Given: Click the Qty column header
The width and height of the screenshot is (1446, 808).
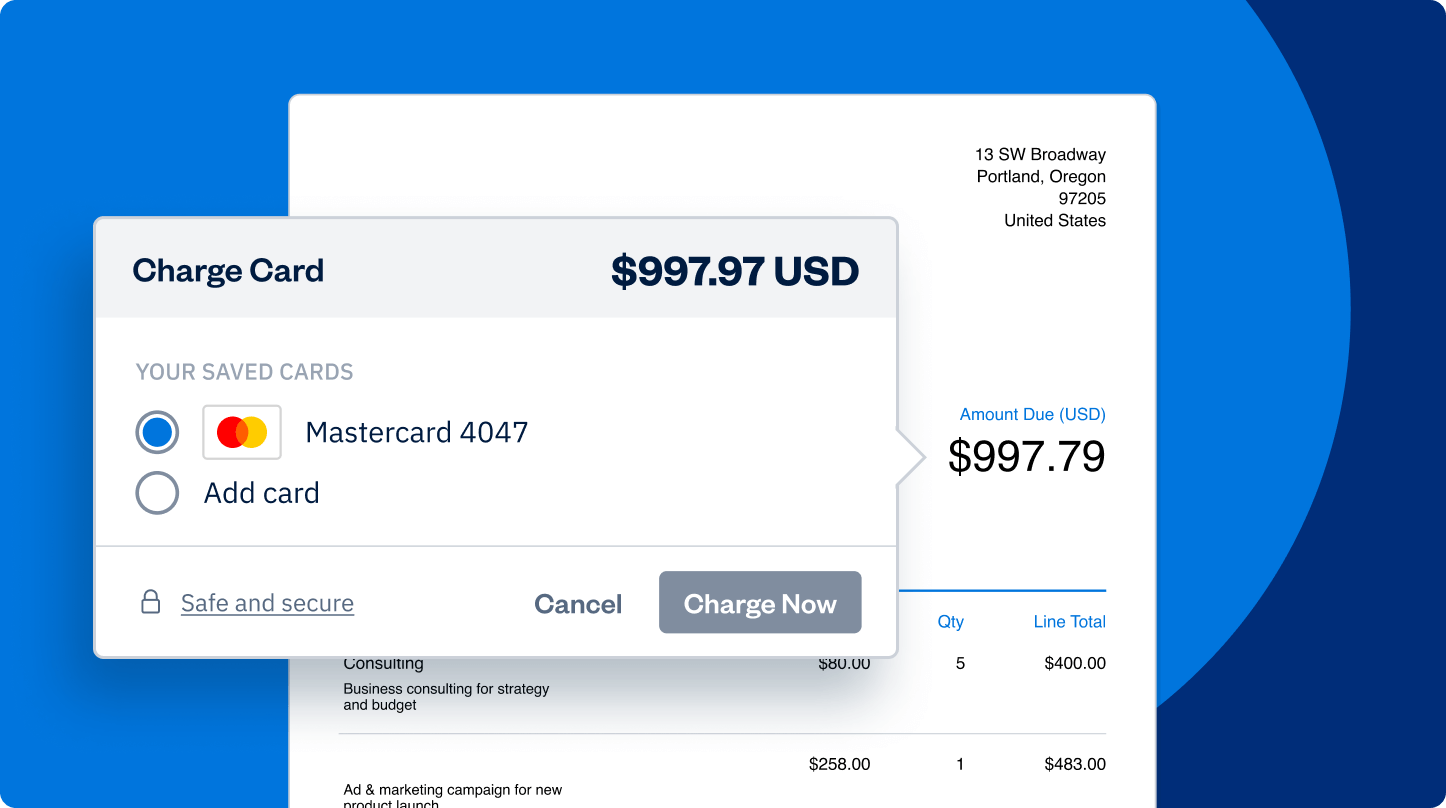Looking at the screenshot, I should coord(950,622).
